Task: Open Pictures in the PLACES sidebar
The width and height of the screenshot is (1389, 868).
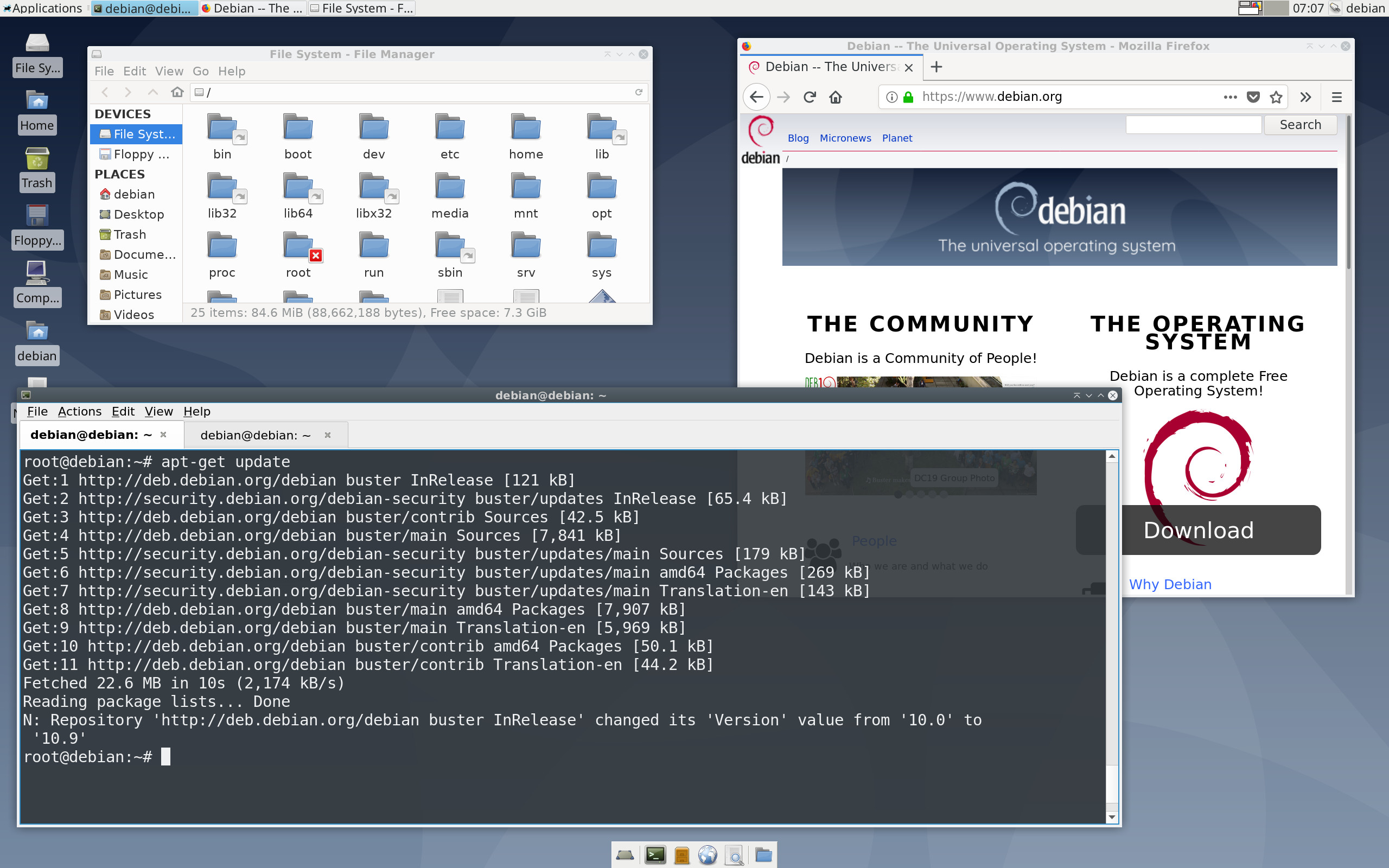Action: pyautogui.click(x=137, y=295)
